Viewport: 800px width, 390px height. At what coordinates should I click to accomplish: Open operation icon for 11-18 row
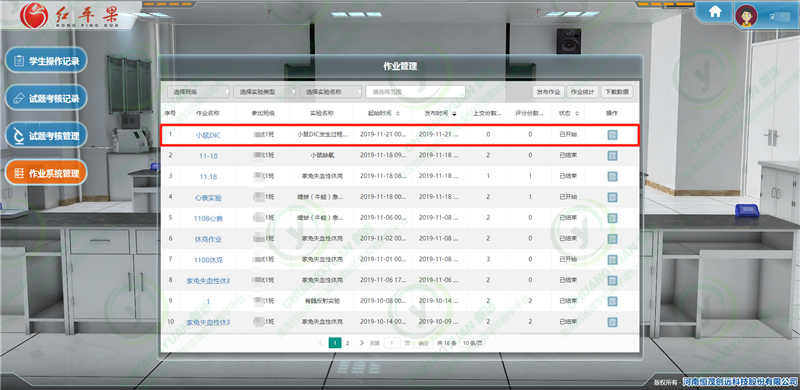pos(612,156)
